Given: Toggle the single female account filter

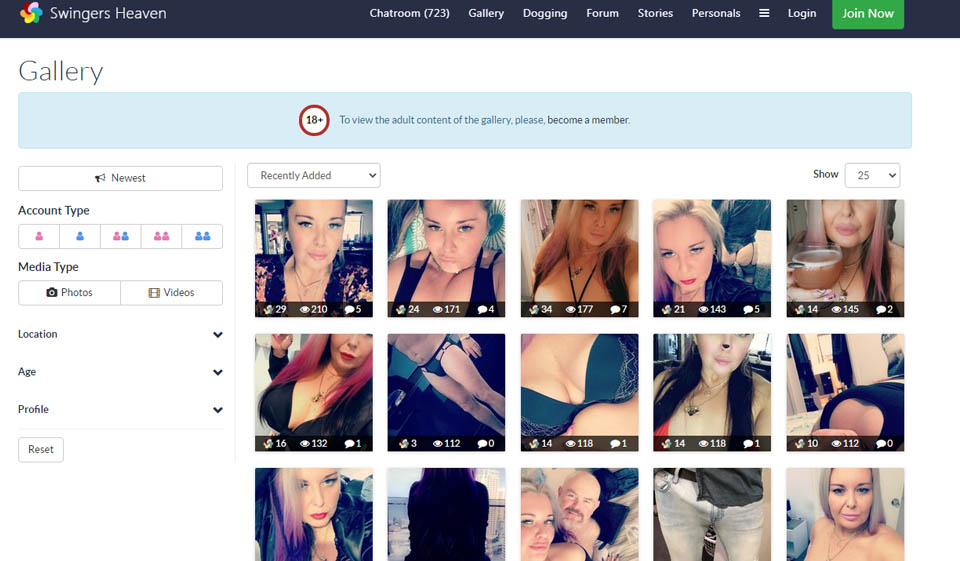Looking at the screenshot, I should (39, 236).
